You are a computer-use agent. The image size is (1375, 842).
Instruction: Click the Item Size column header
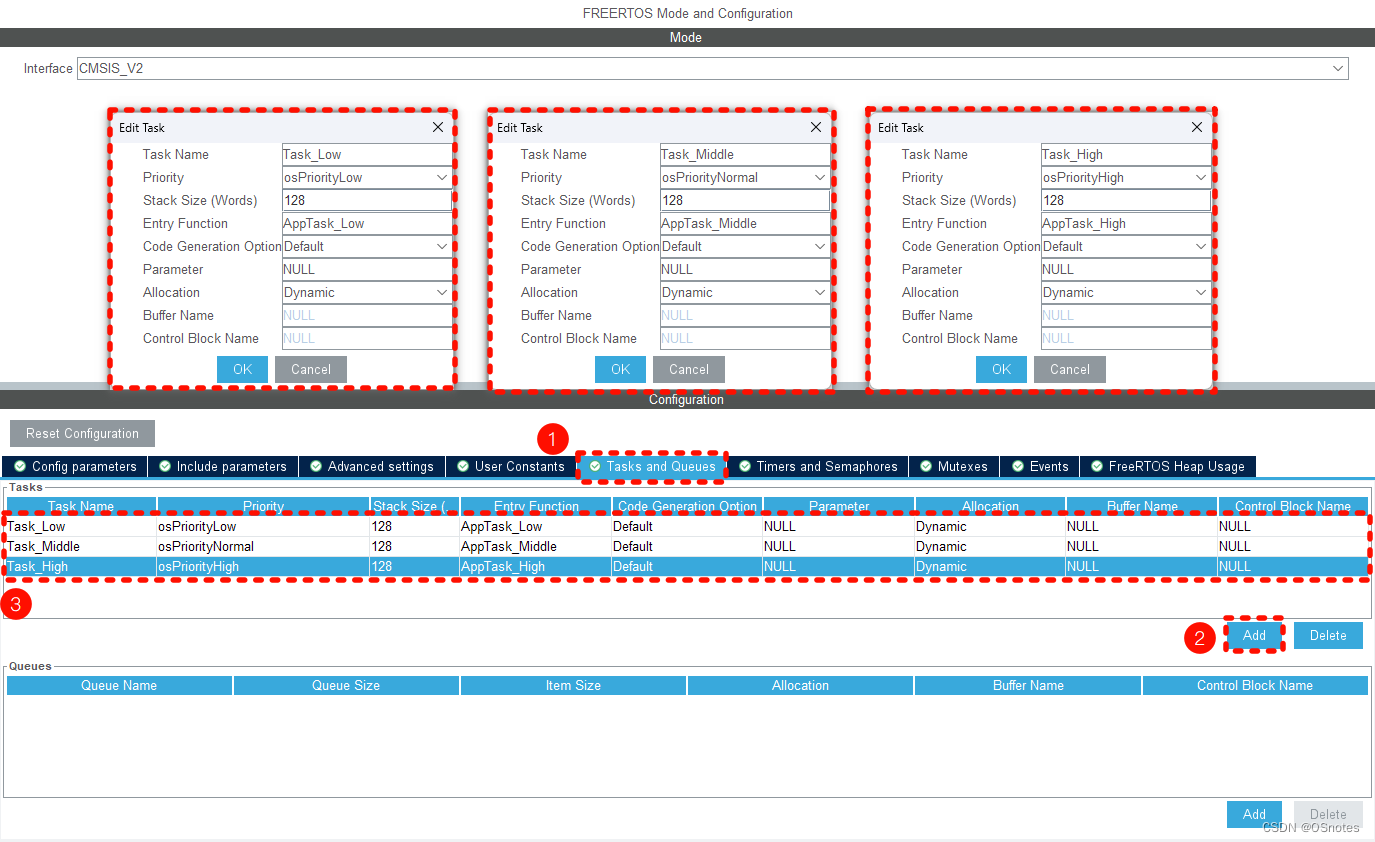(x=573, y=685)
